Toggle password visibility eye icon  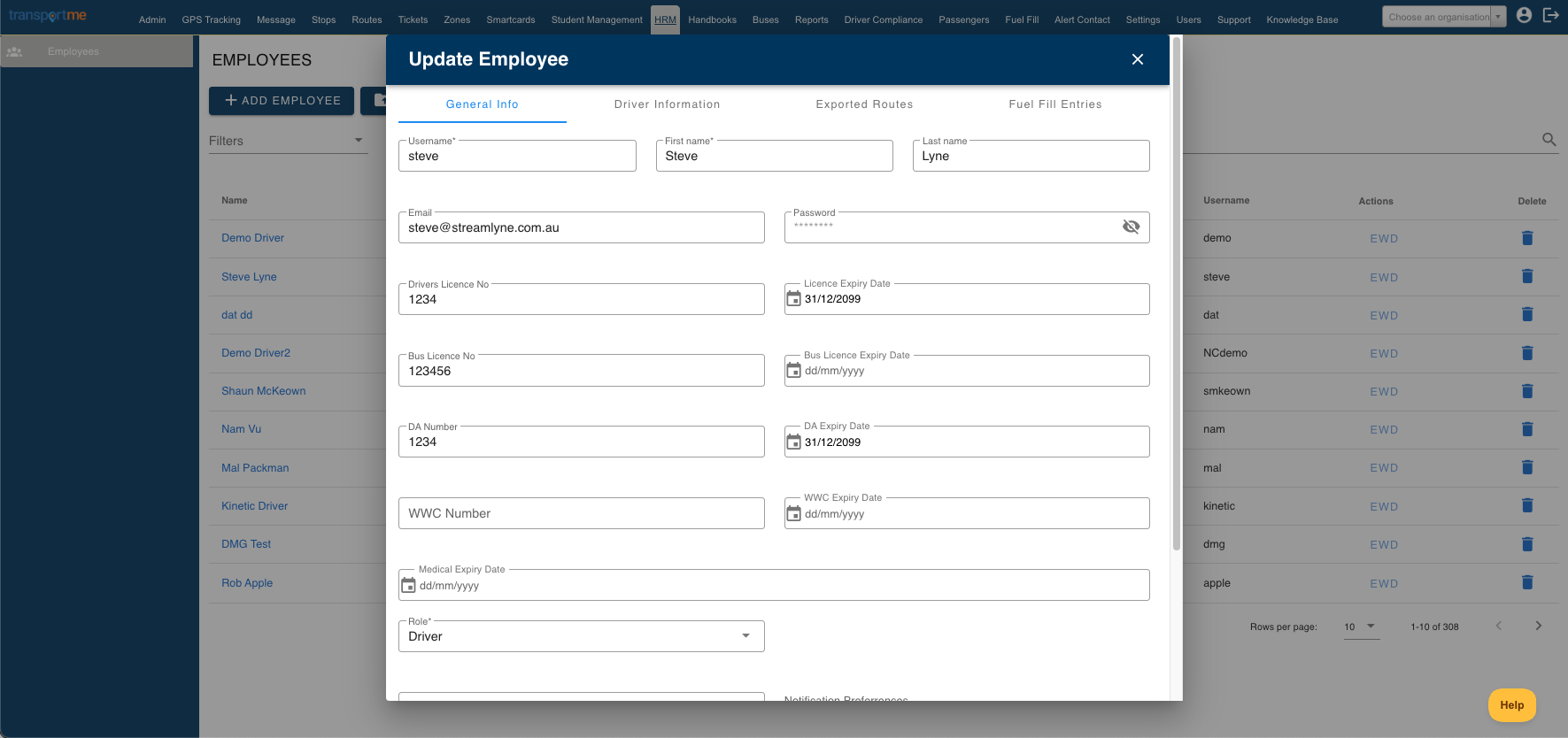[1131, 227]
